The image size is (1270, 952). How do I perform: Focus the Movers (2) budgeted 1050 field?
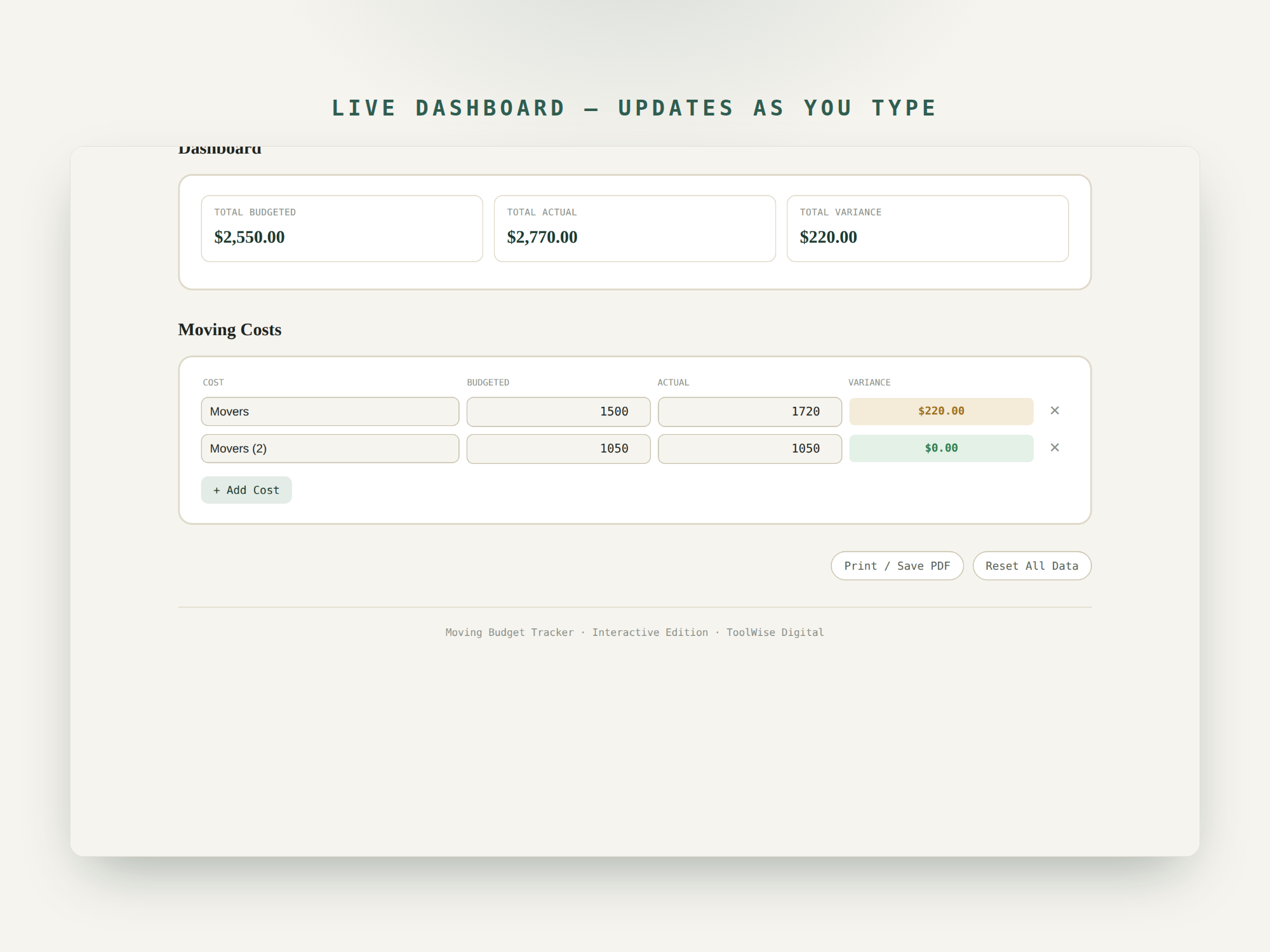[558, 449]
